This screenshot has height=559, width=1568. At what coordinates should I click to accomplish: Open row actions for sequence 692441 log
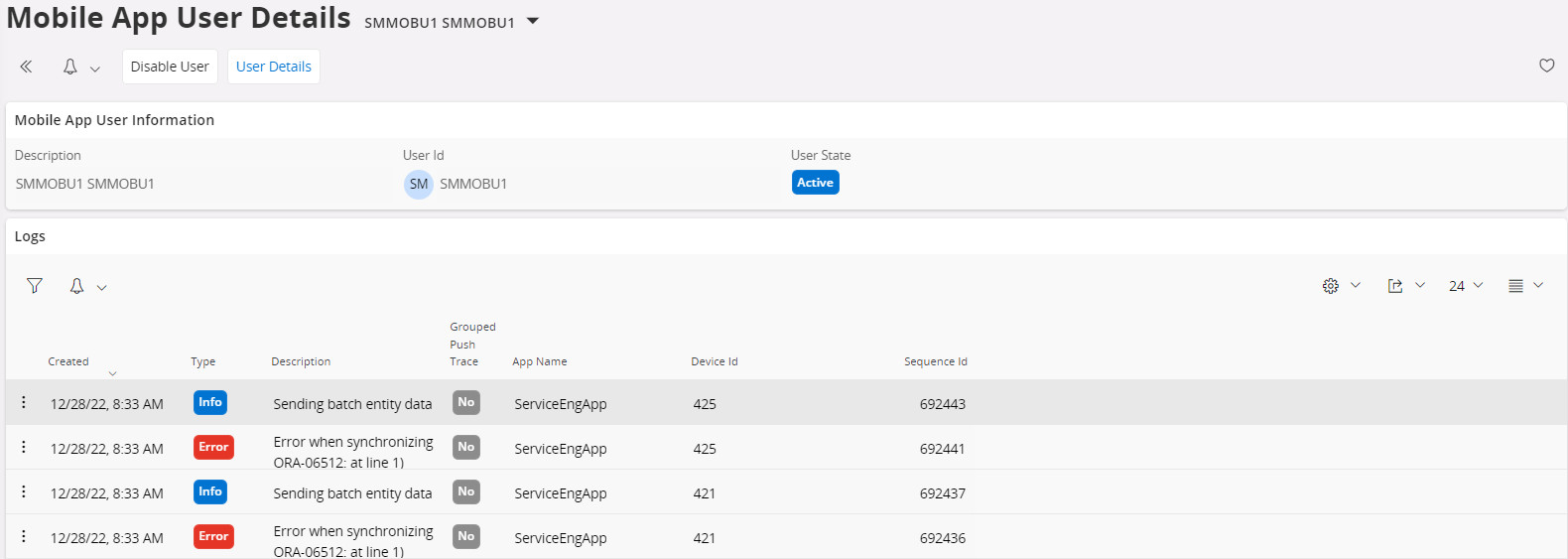coord(24,447)
